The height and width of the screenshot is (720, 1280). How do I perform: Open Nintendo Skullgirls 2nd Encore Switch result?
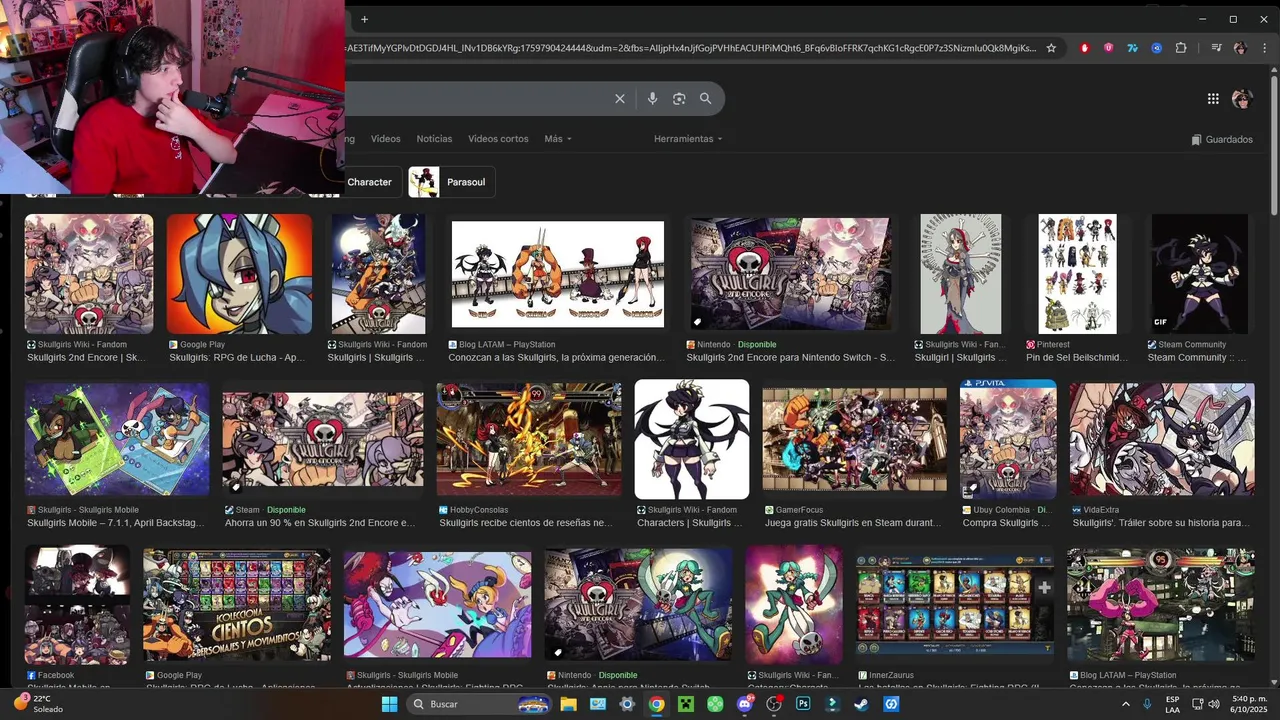pyautogui.click(x=791, y=357)
